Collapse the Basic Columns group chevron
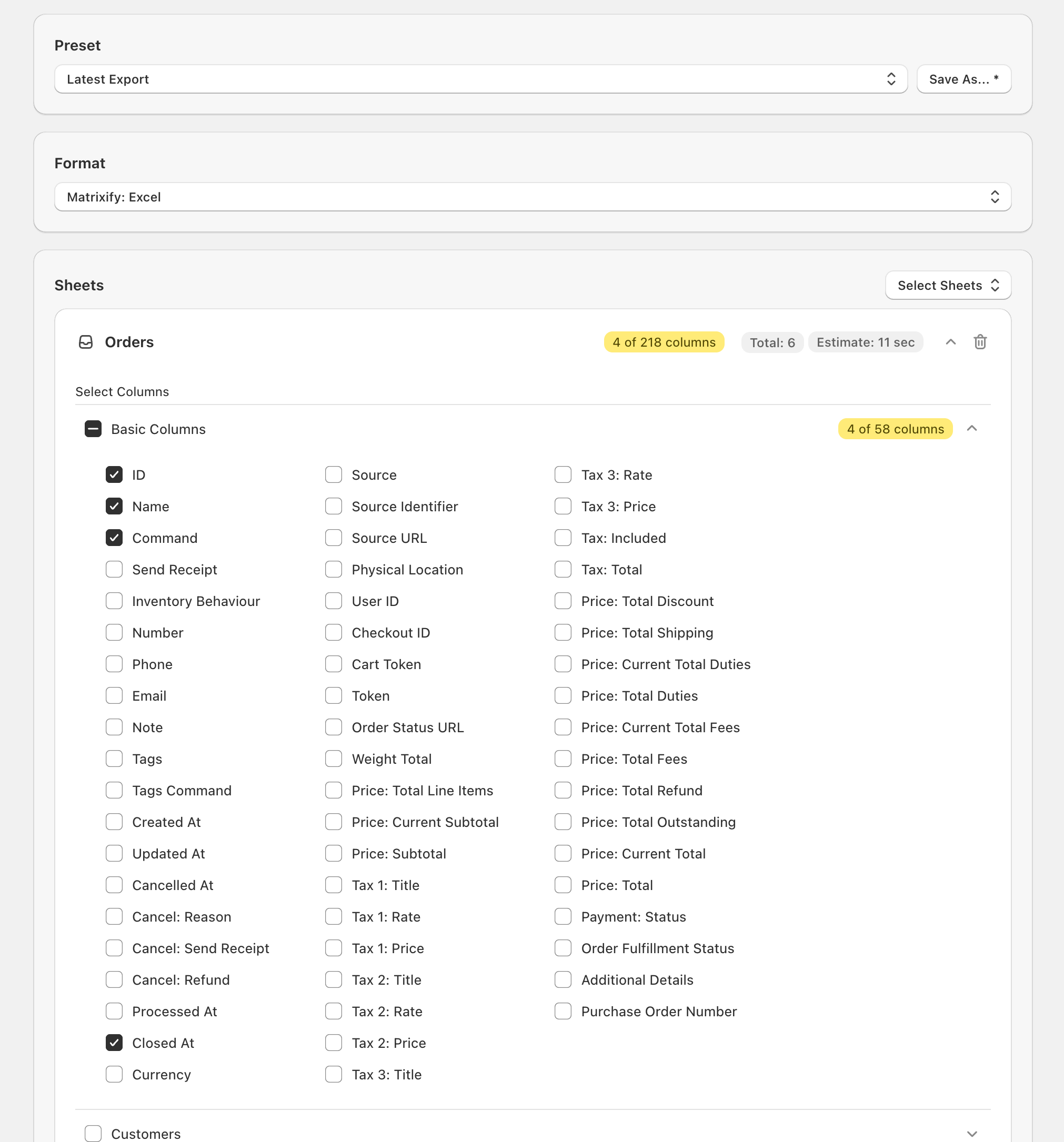1064x1142 pixels. (972, 429)
